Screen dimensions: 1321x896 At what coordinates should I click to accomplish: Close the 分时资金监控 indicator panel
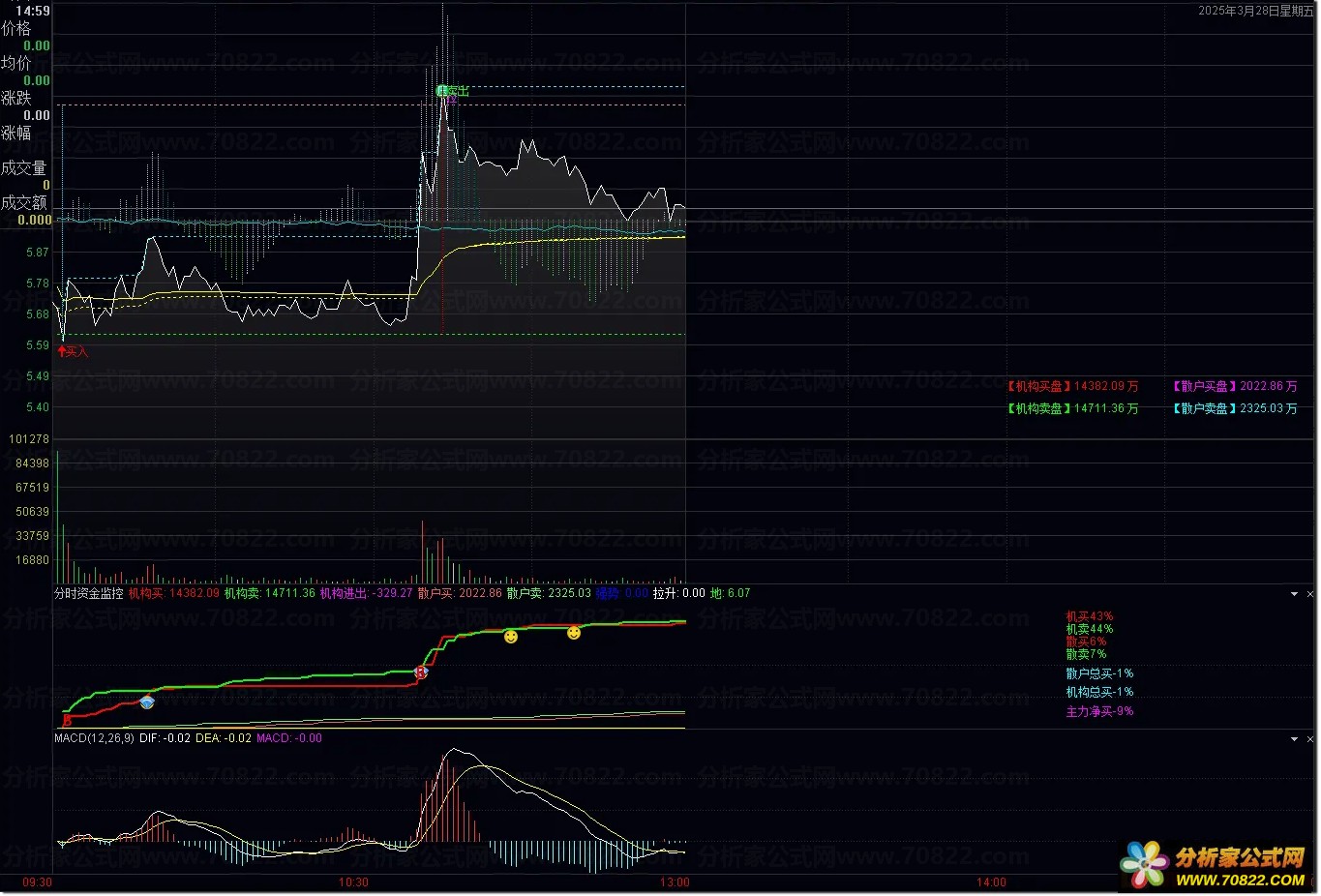[1310, 594]
